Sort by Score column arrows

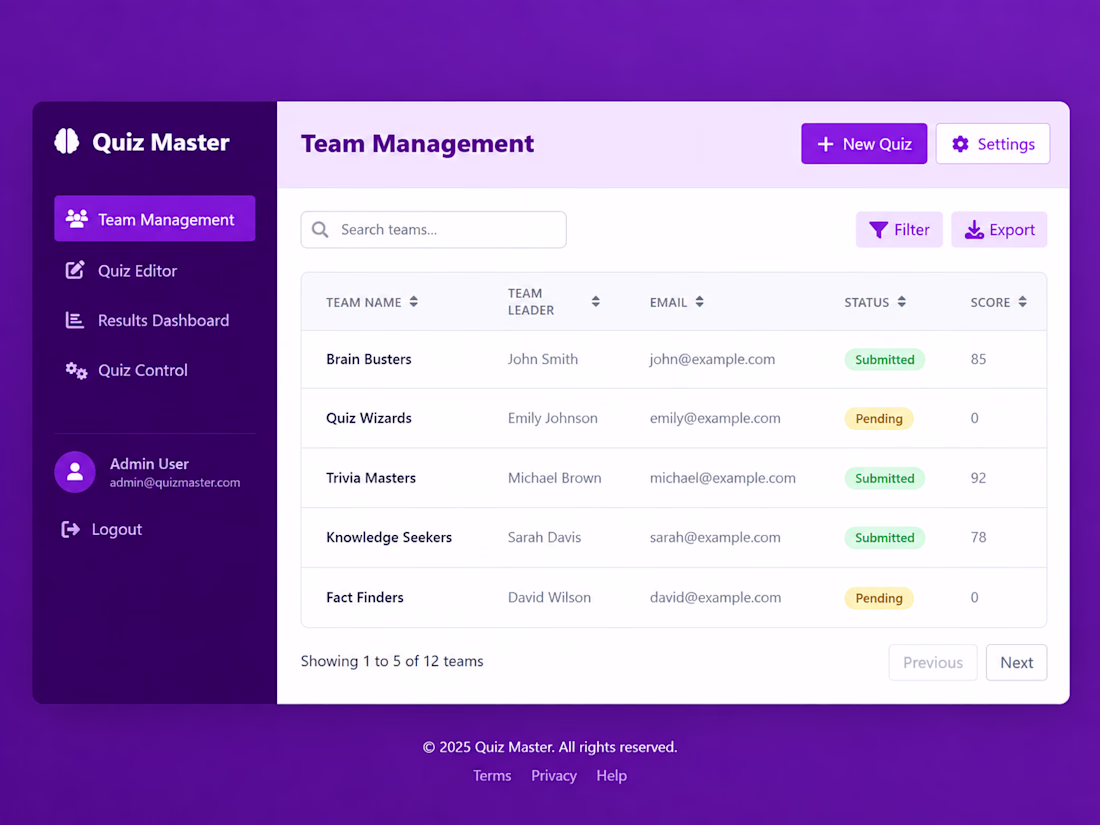click(x=1023, y=302)
